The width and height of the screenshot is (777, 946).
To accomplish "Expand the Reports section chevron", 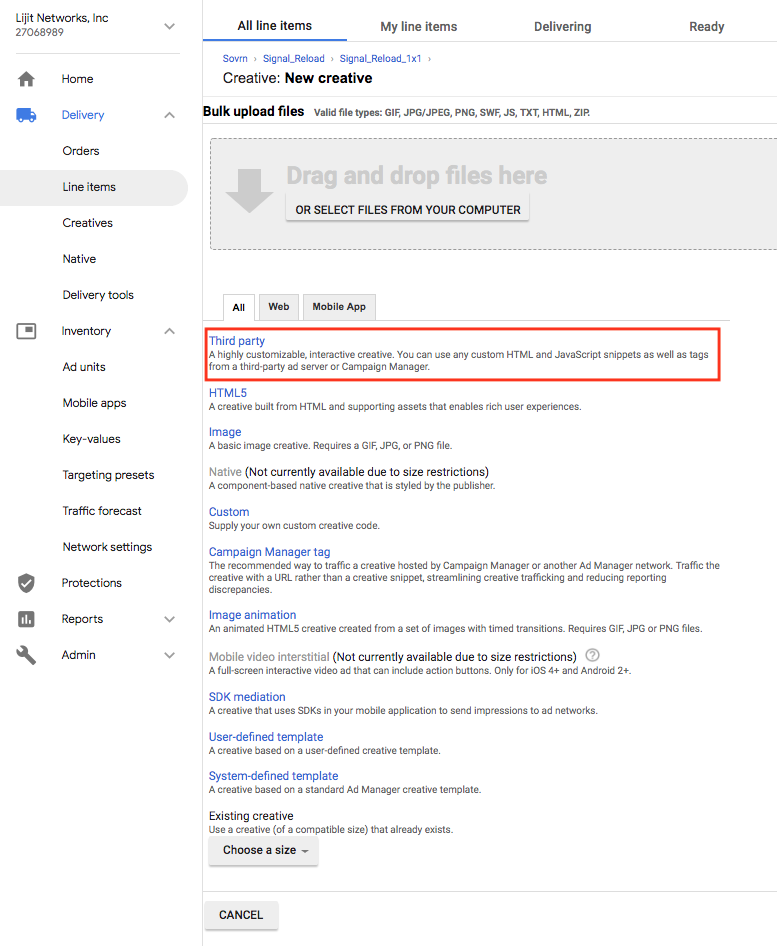I will [x=169, y=619].
